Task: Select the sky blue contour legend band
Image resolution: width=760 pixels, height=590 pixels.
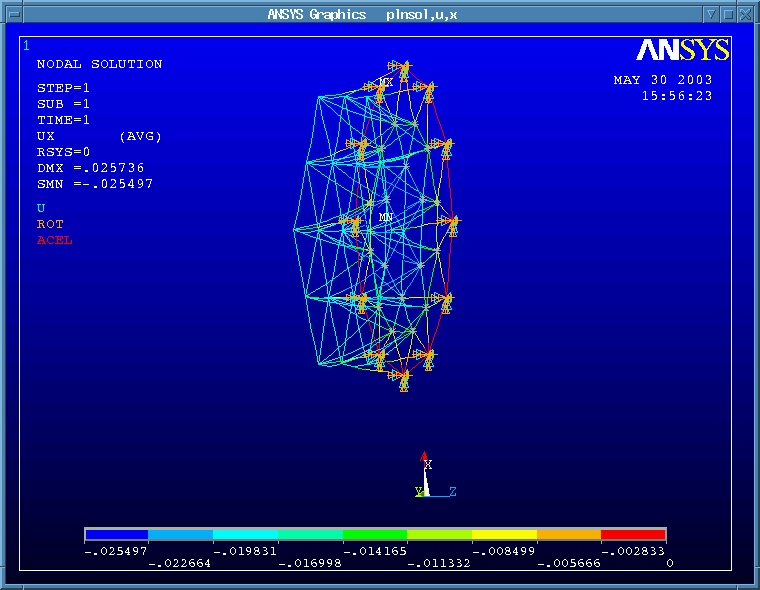Action: click(180, 534)
